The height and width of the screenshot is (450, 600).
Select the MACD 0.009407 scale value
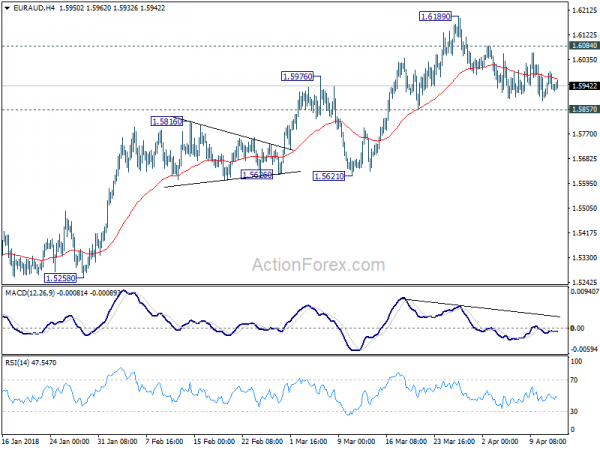[584, 292]
